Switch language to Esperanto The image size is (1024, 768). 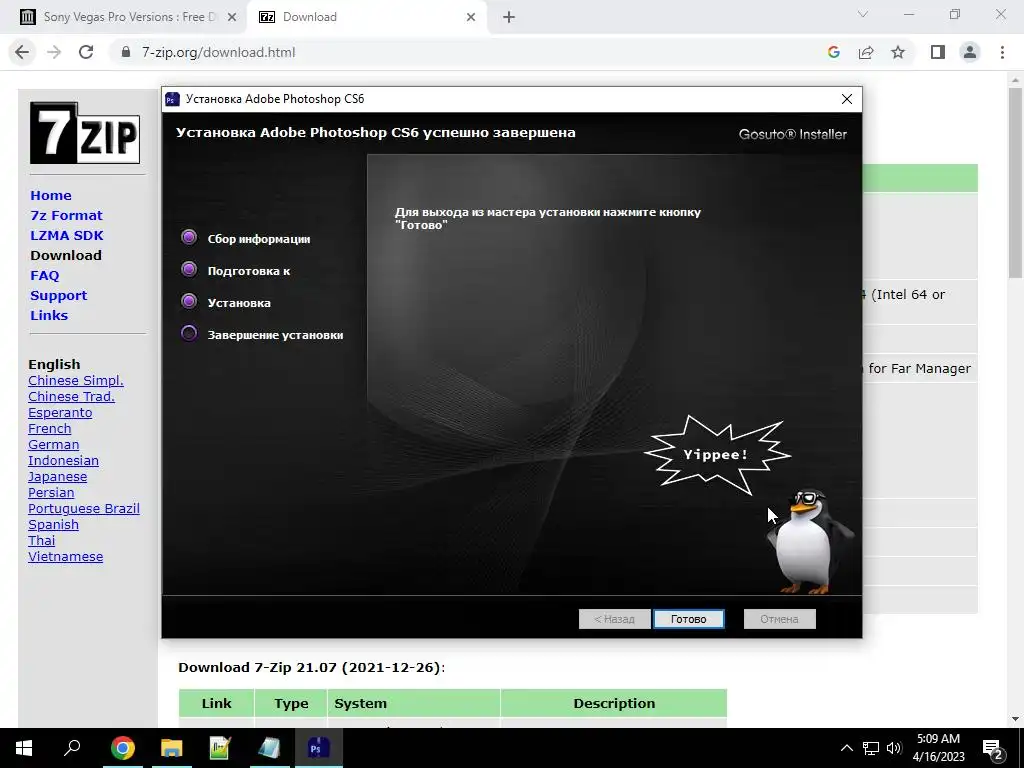tap(60, 413)
